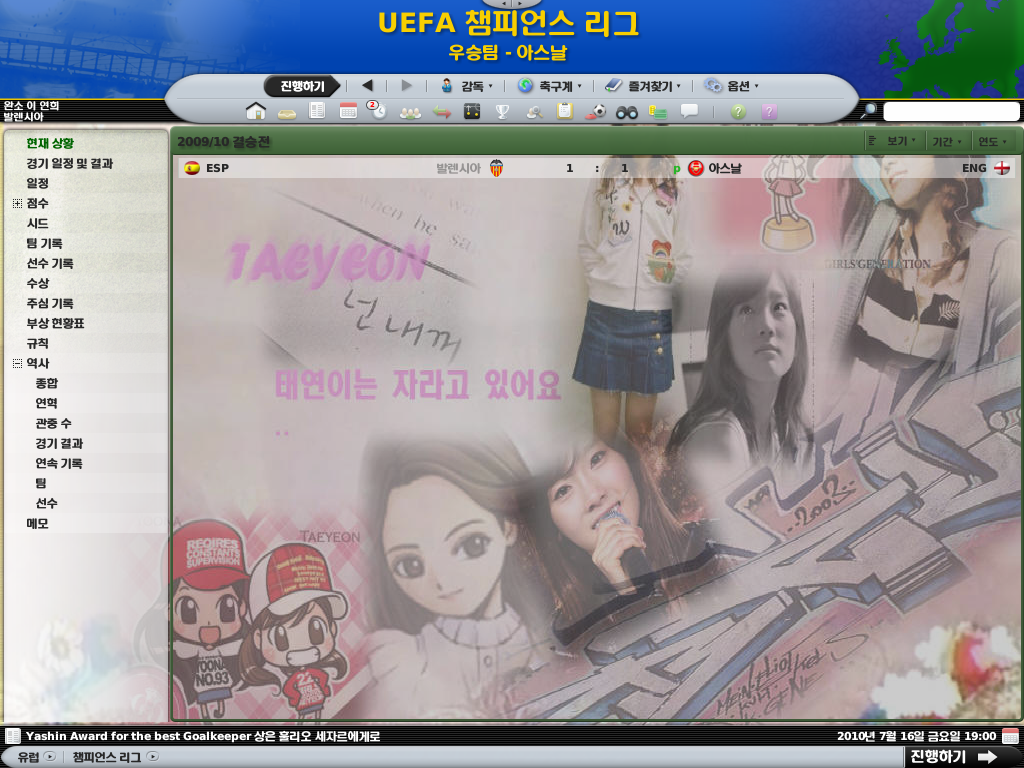Select 일정 in sidebar
1024x768 pixels.
point(37,184)
